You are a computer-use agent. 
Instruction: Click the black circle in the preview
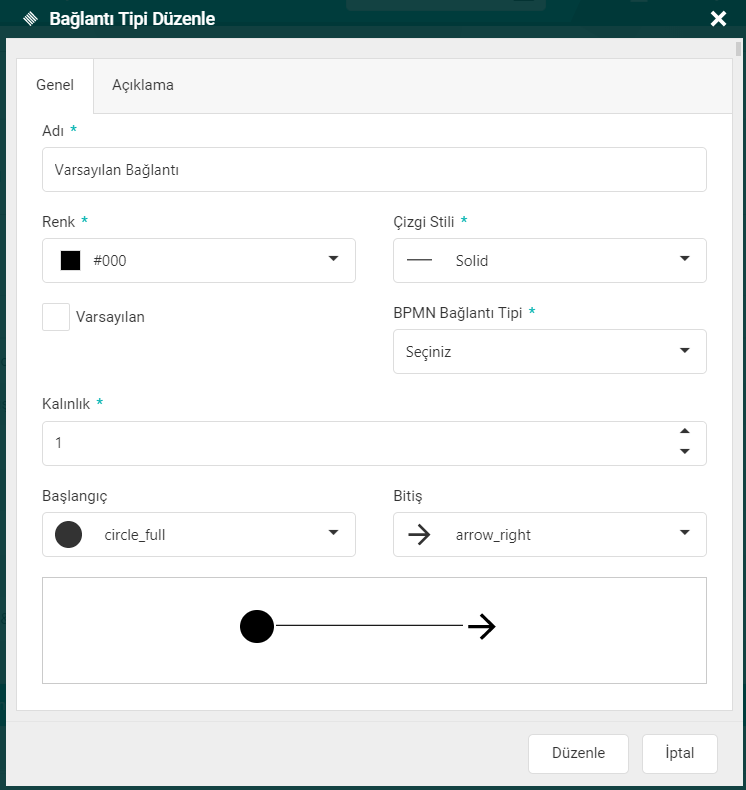(x=257, y=626)
